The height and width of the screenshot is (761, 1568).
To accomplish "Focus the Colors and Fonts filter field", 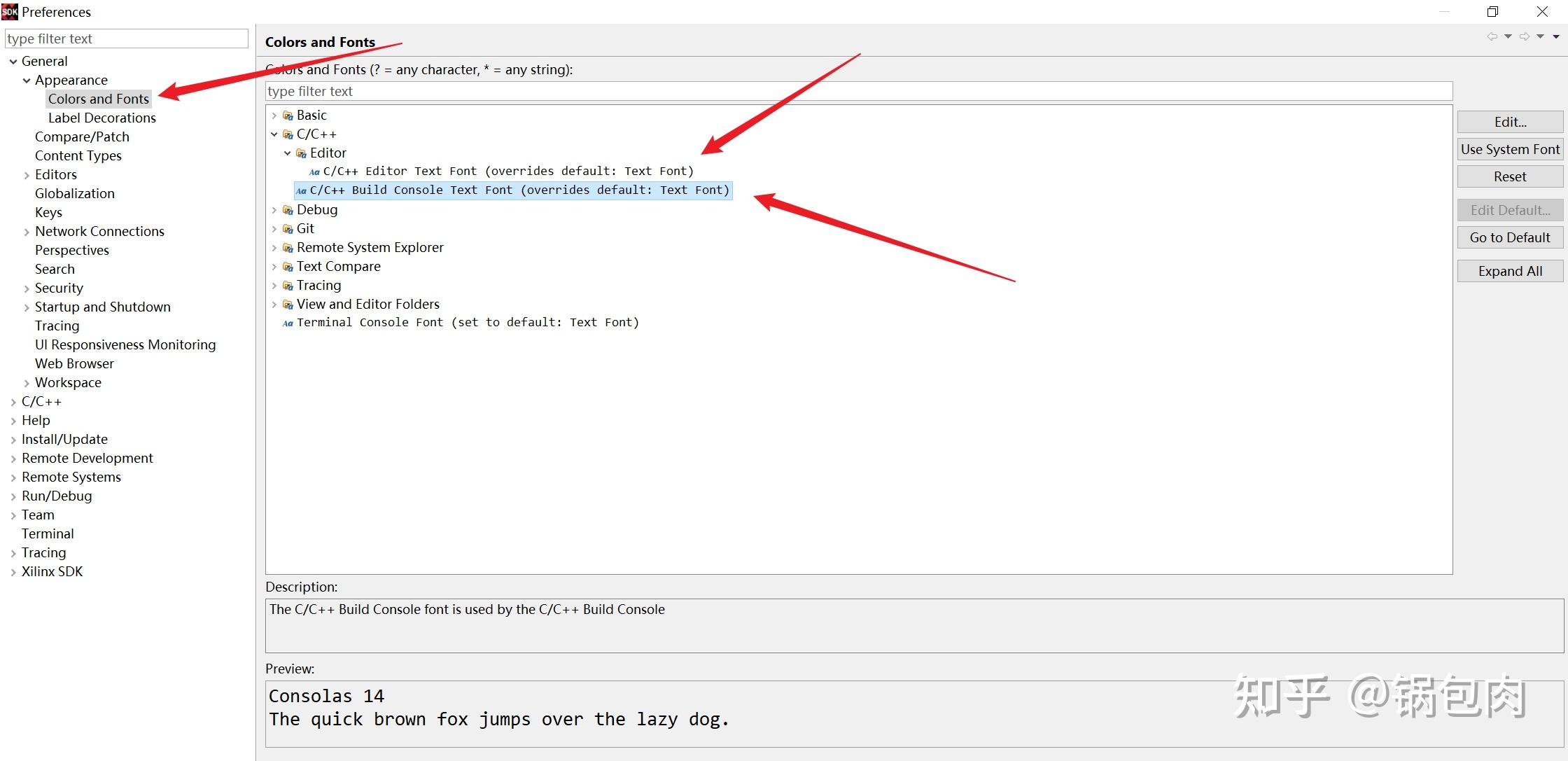I will pyautogui.click(x=858, y=91).
